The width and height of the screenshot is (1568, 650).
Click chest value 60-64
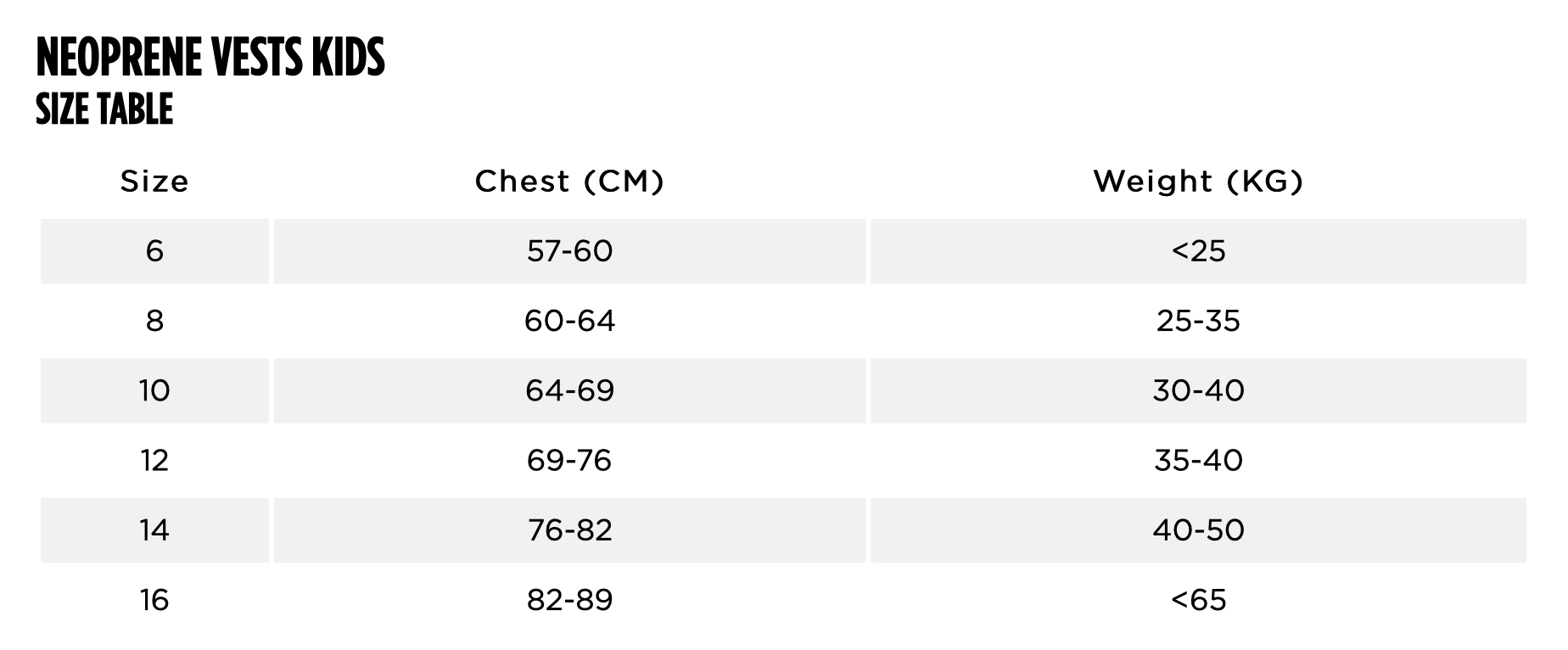coord(569,321)
